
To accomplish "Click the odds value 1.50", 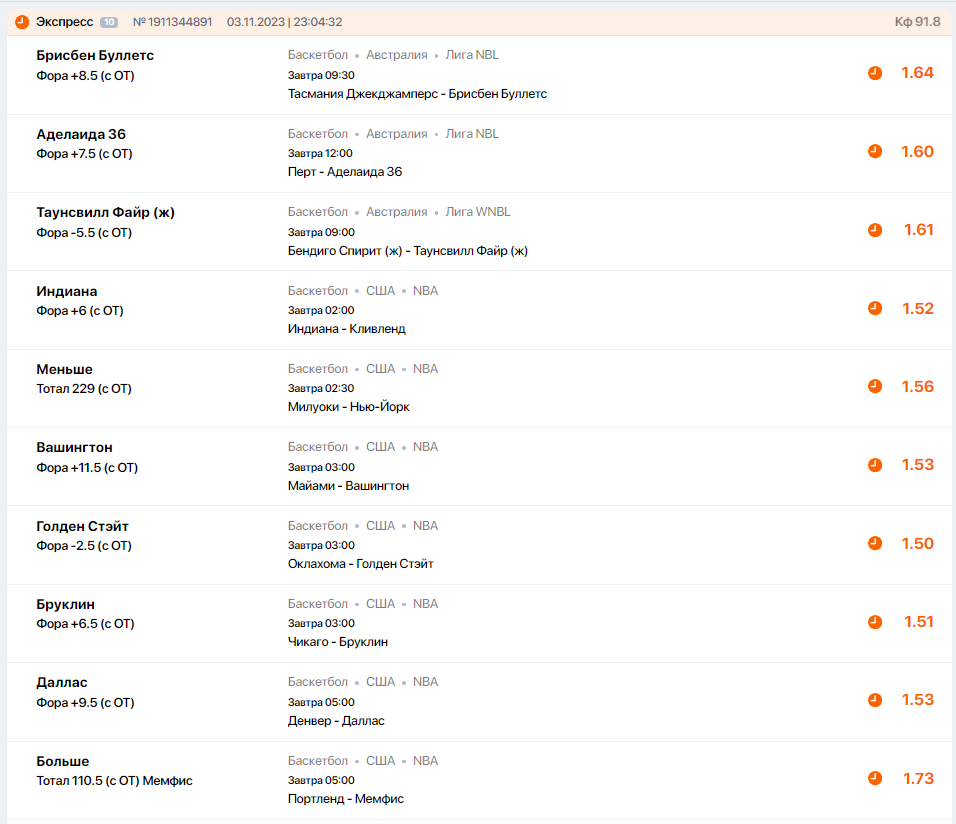I will coord(918,543).
